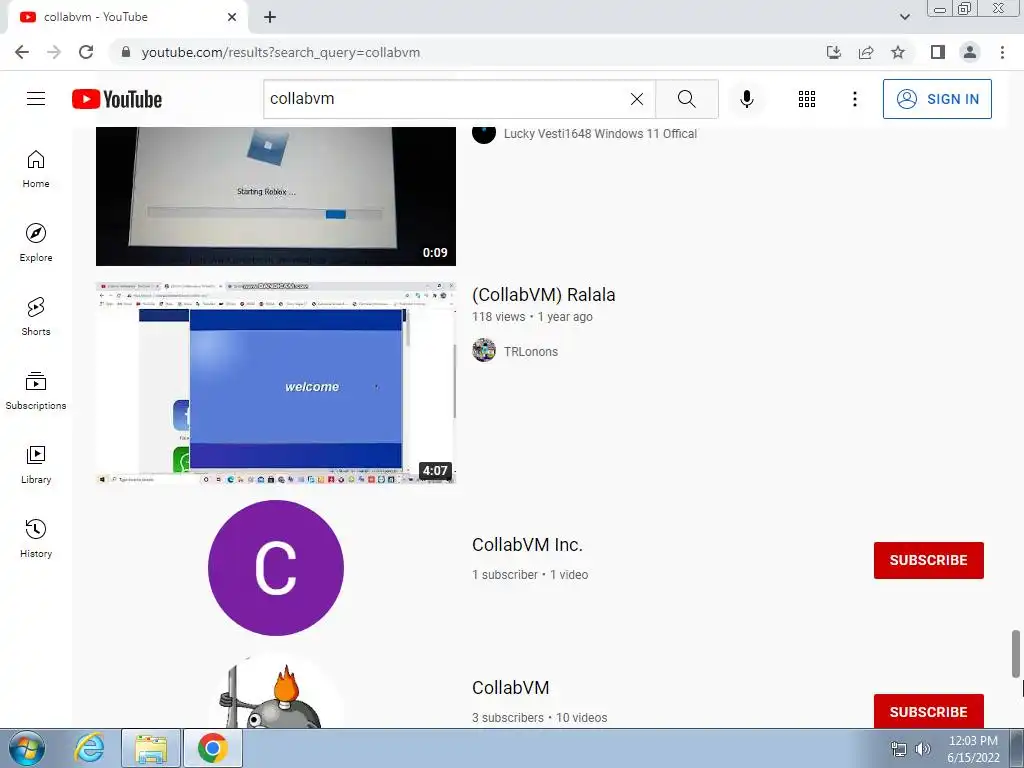
Task: Bookmark this page with the star
Action: (898, 52)
